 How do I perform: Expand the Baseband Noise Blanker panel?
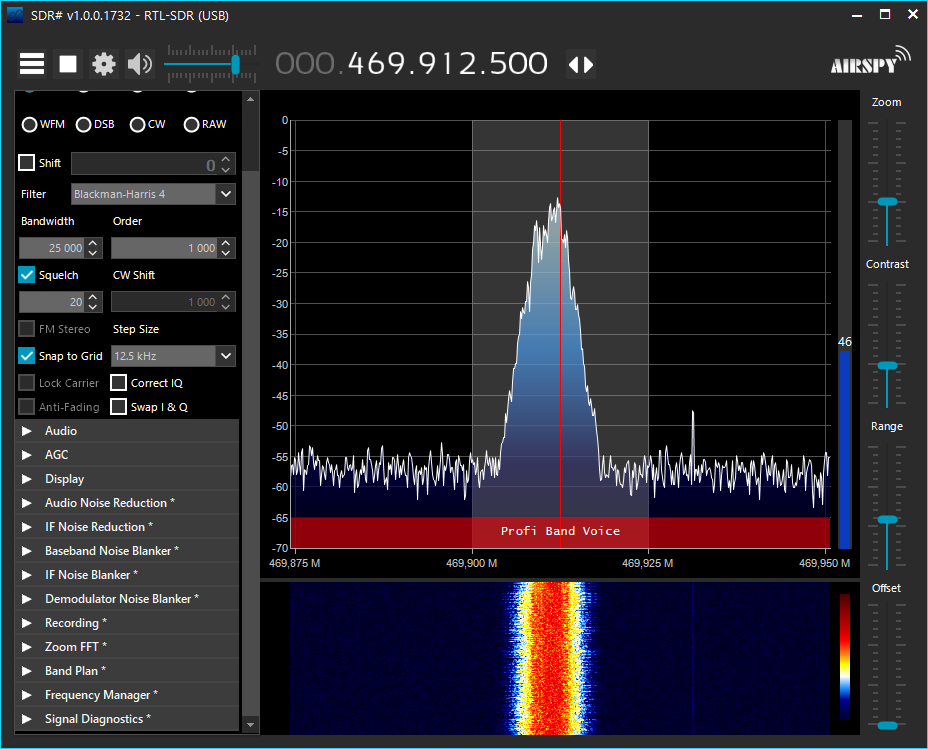coord(127,551)
